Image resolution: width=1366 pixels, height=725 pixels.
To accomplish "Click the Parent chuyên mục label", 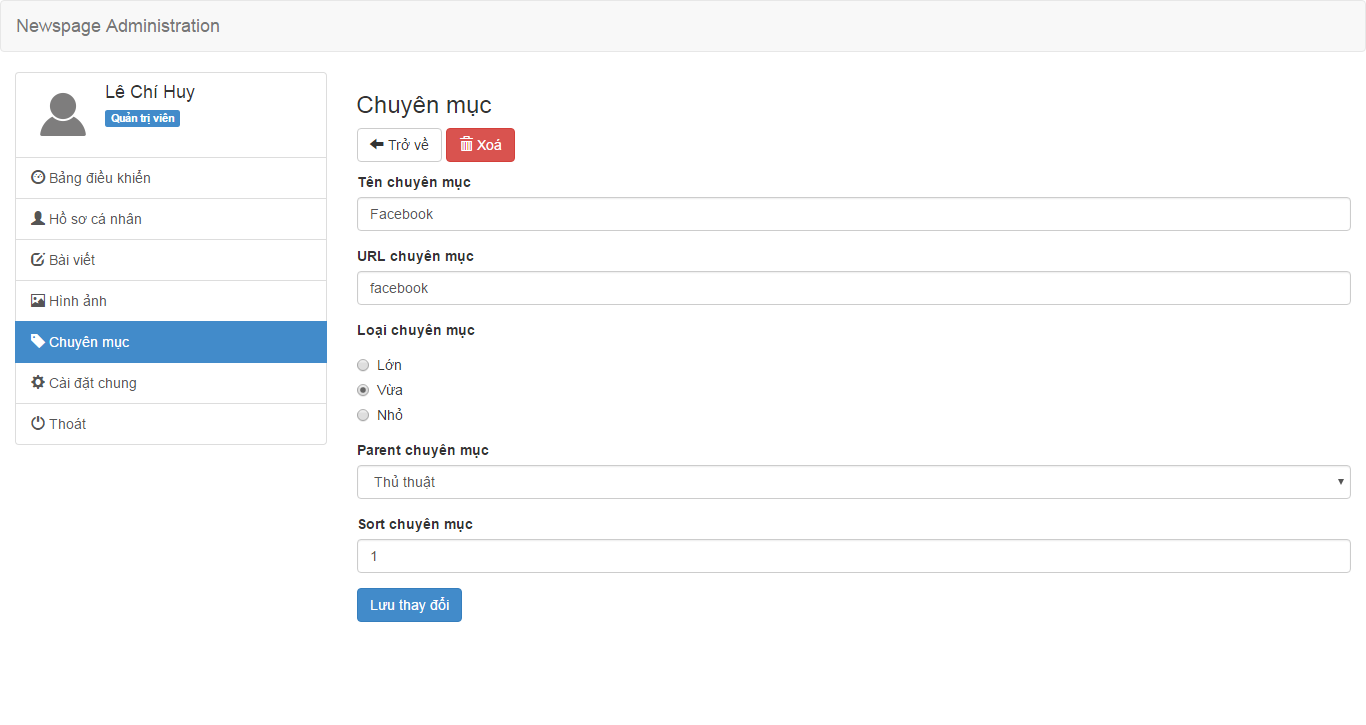I will coord(423,450).
